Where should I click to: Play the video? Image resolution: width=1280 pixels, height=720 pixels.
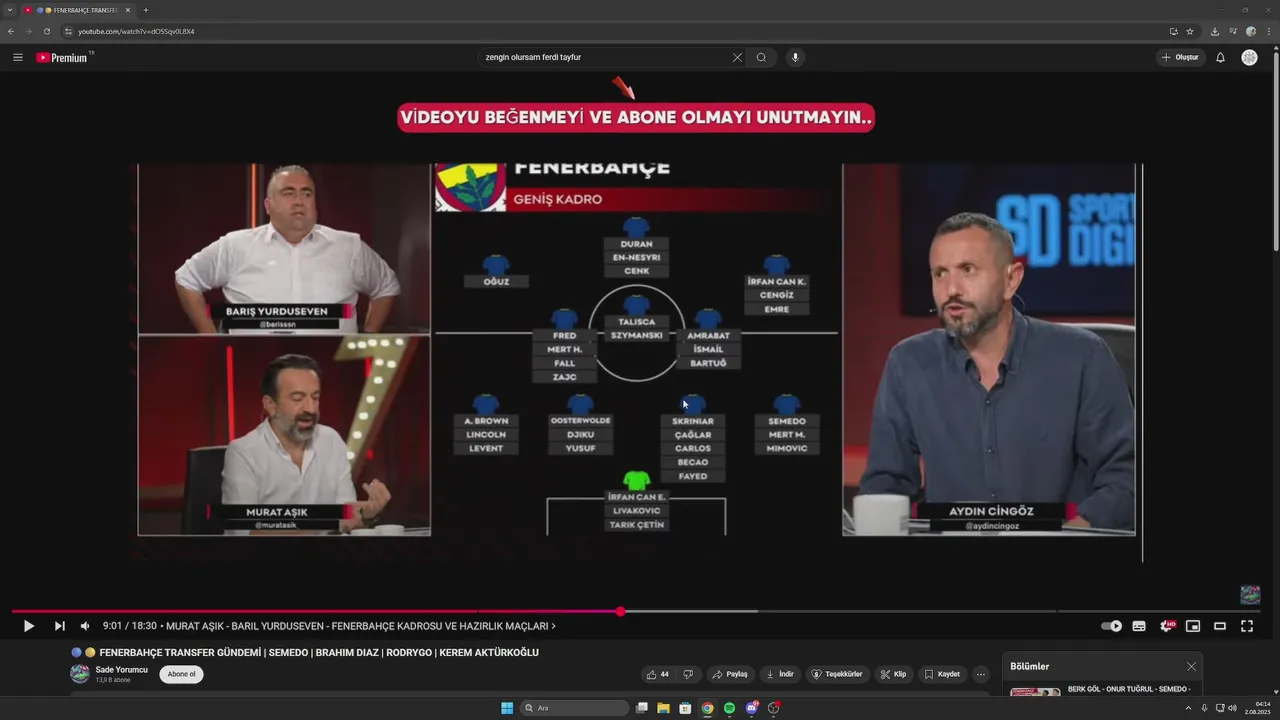(x=29, y=626)
